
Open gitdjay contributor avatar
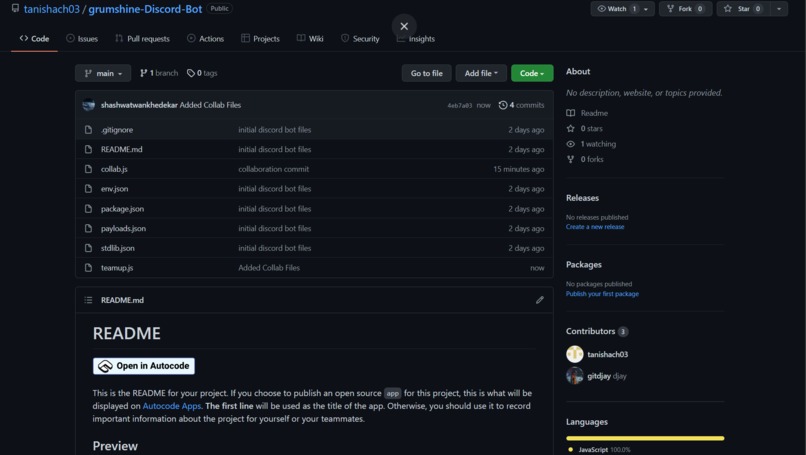tap(575, 376)
